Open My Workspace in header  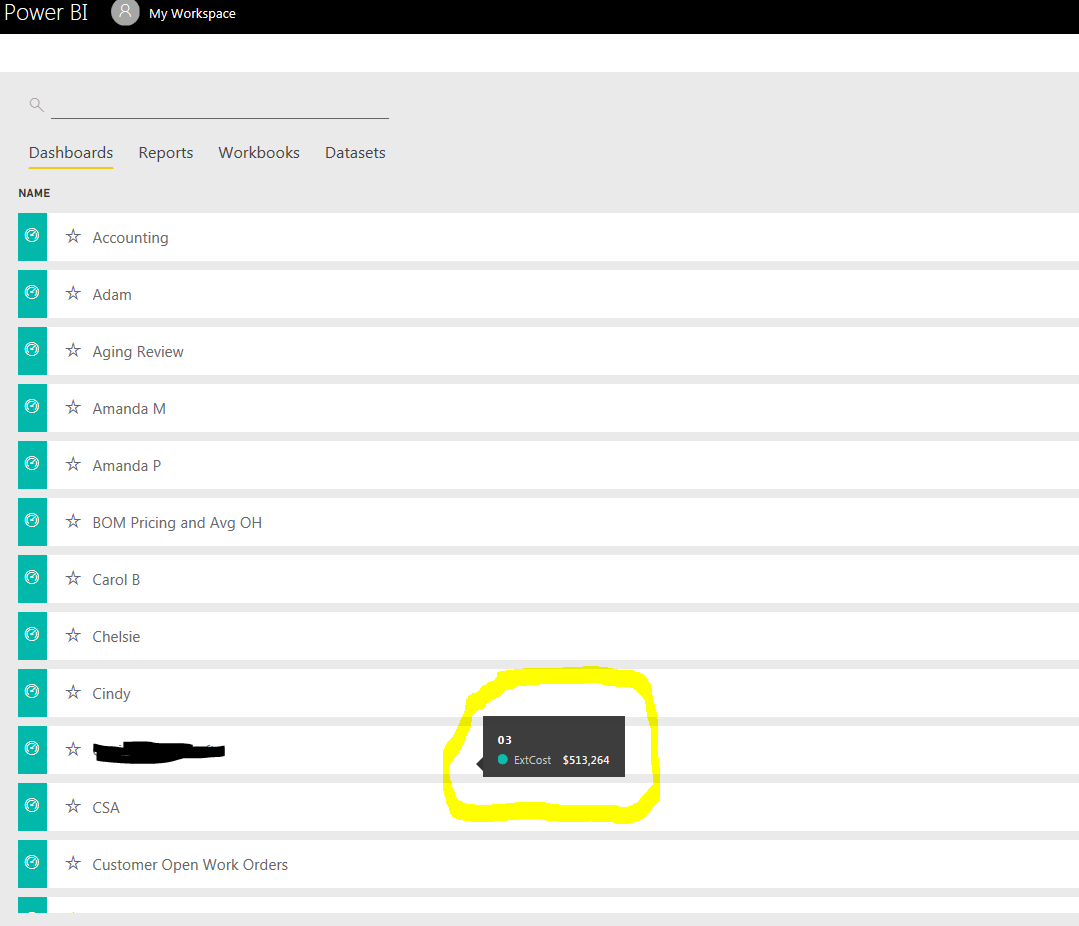click(192, 14)
